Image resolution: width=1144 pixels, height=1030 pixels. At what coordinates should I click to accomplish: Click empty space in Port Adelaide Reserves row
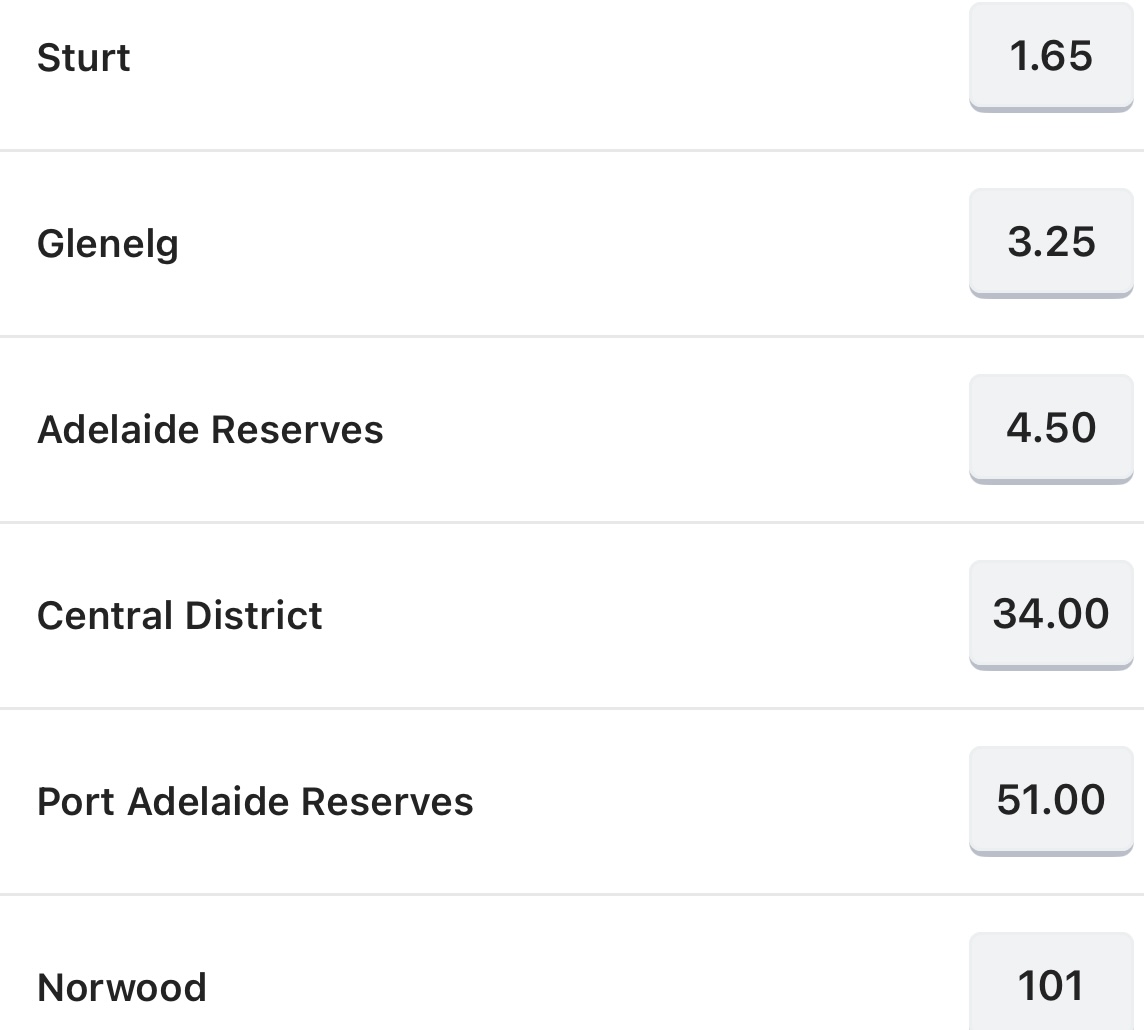pos(715,801)
